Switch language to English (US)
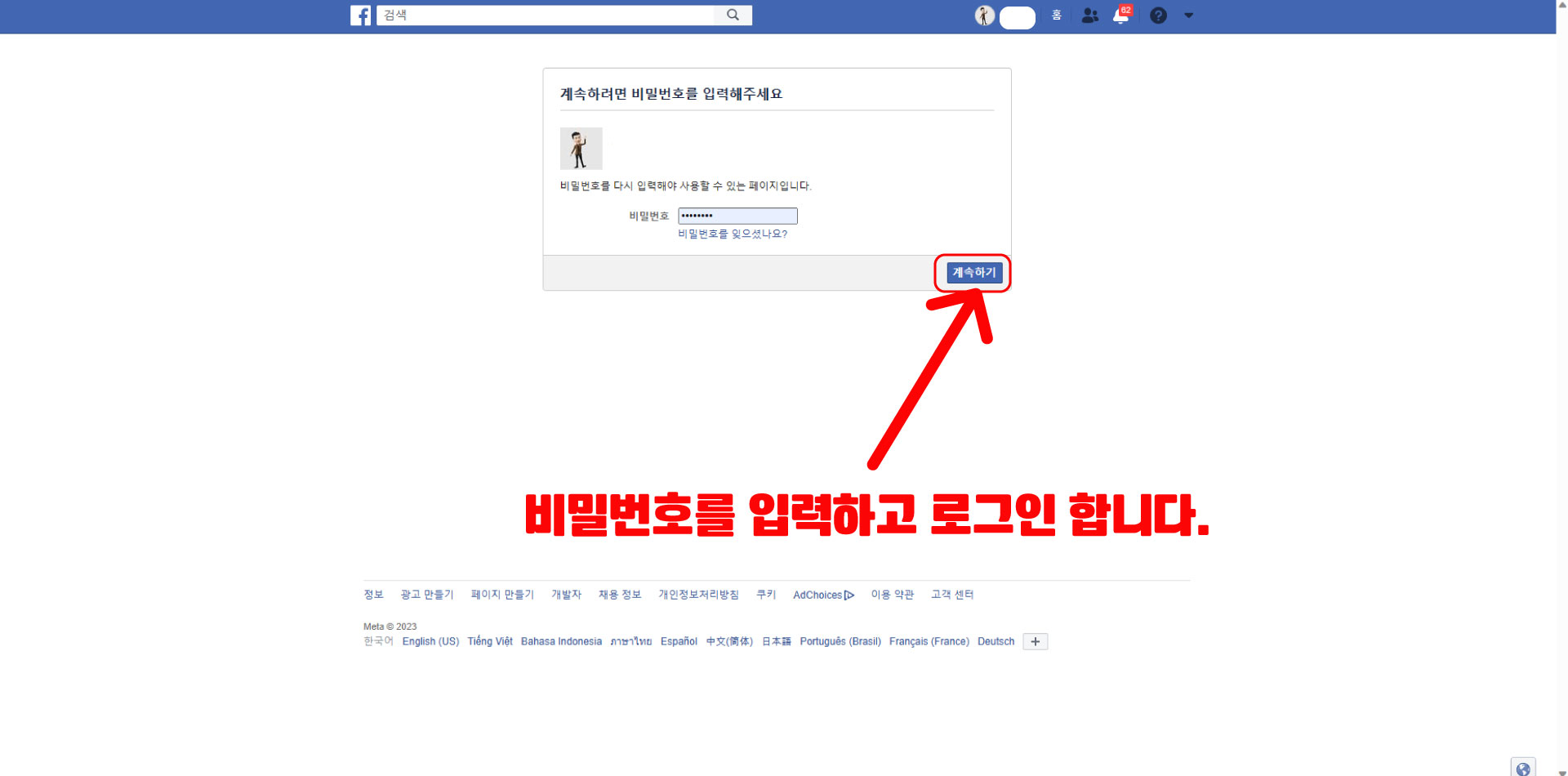 tap(430, 641)
